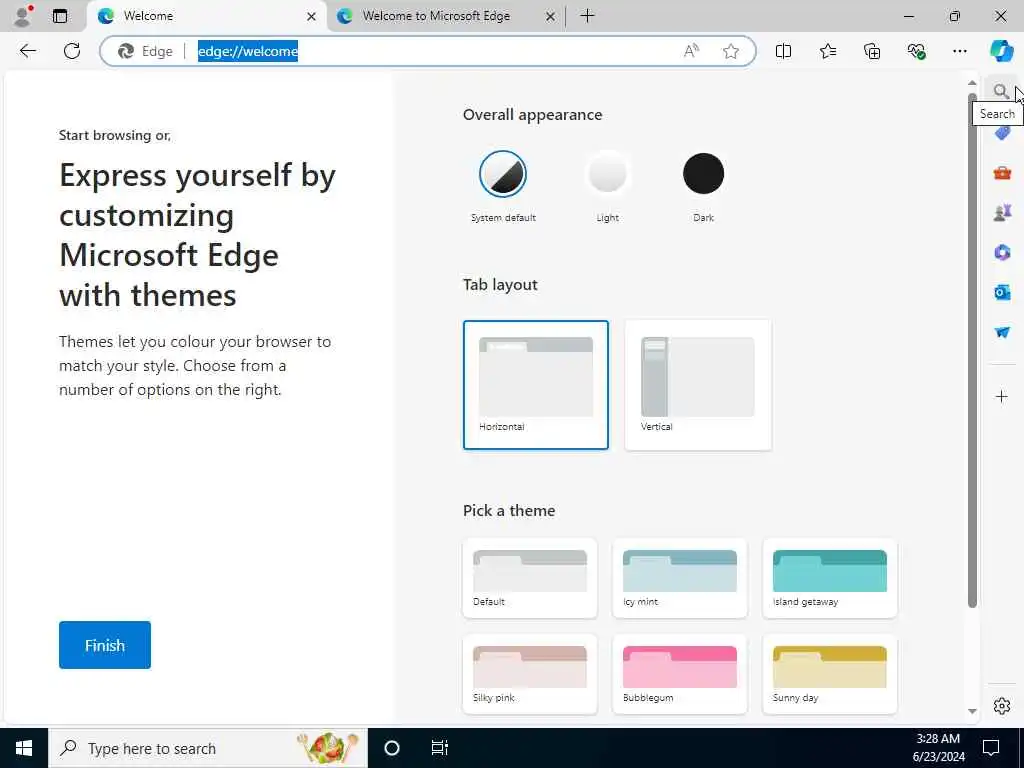1024x768 pixels.
Task: Open Settings and more ellipsis menu
Action: [x=959, y=51]
